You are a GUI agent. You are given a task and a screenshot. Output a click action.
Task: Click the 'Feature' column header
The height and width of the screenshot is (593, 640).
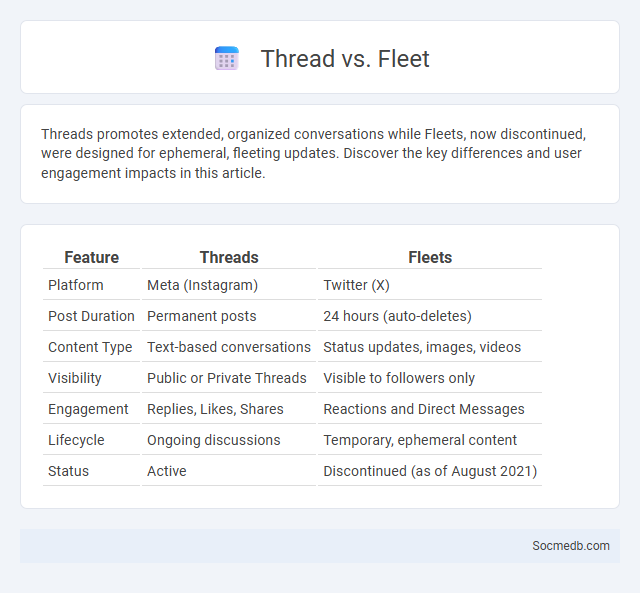pyautogui.click(x=91, y=258)
